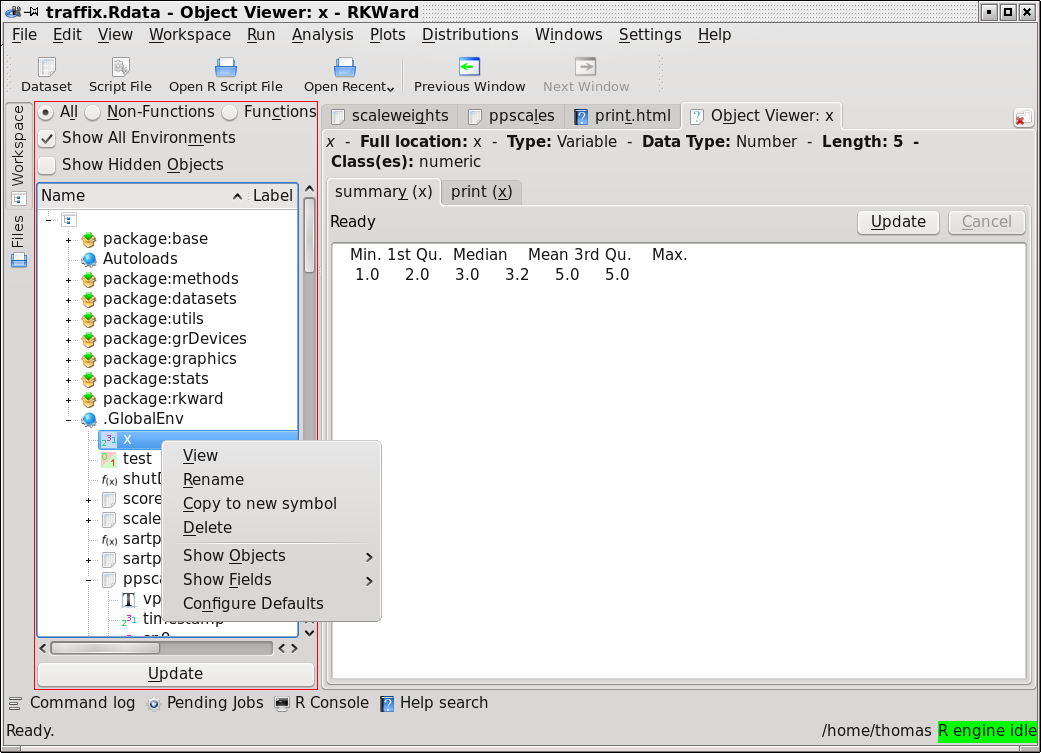Enable Show Hidden Objects checkbox

coord(47,165)
